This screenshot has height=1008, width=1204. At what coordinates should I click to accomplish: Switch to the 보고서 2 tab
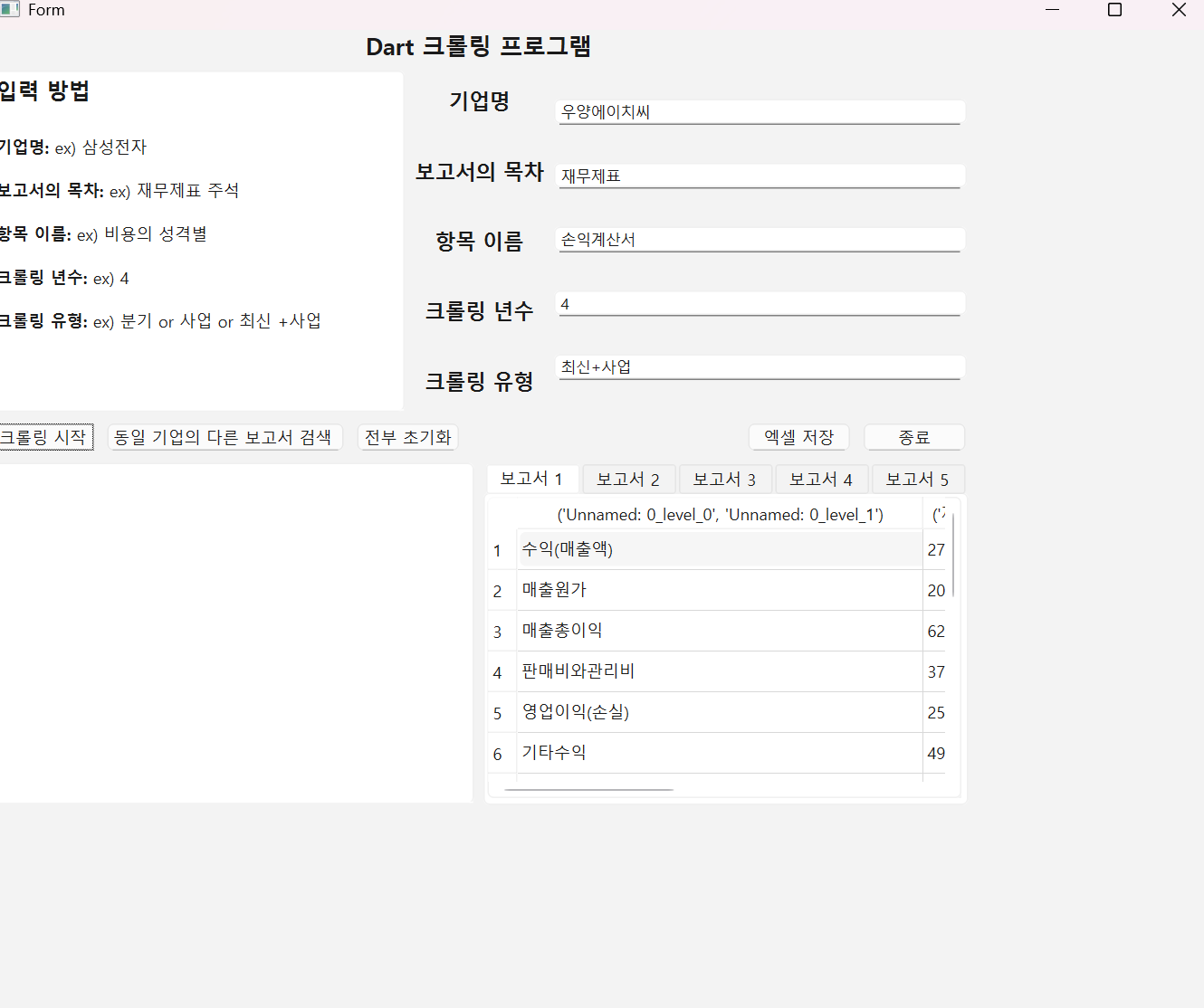[628, 479]
